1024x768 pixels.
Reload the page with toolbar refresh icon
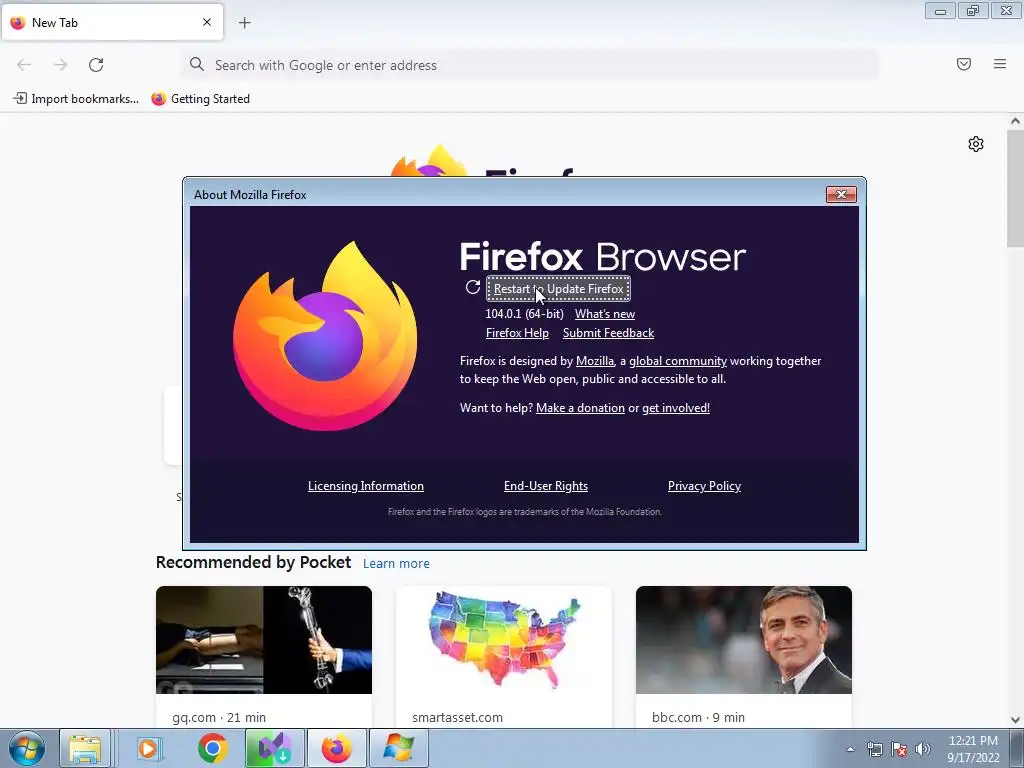(x=96, y=65)
